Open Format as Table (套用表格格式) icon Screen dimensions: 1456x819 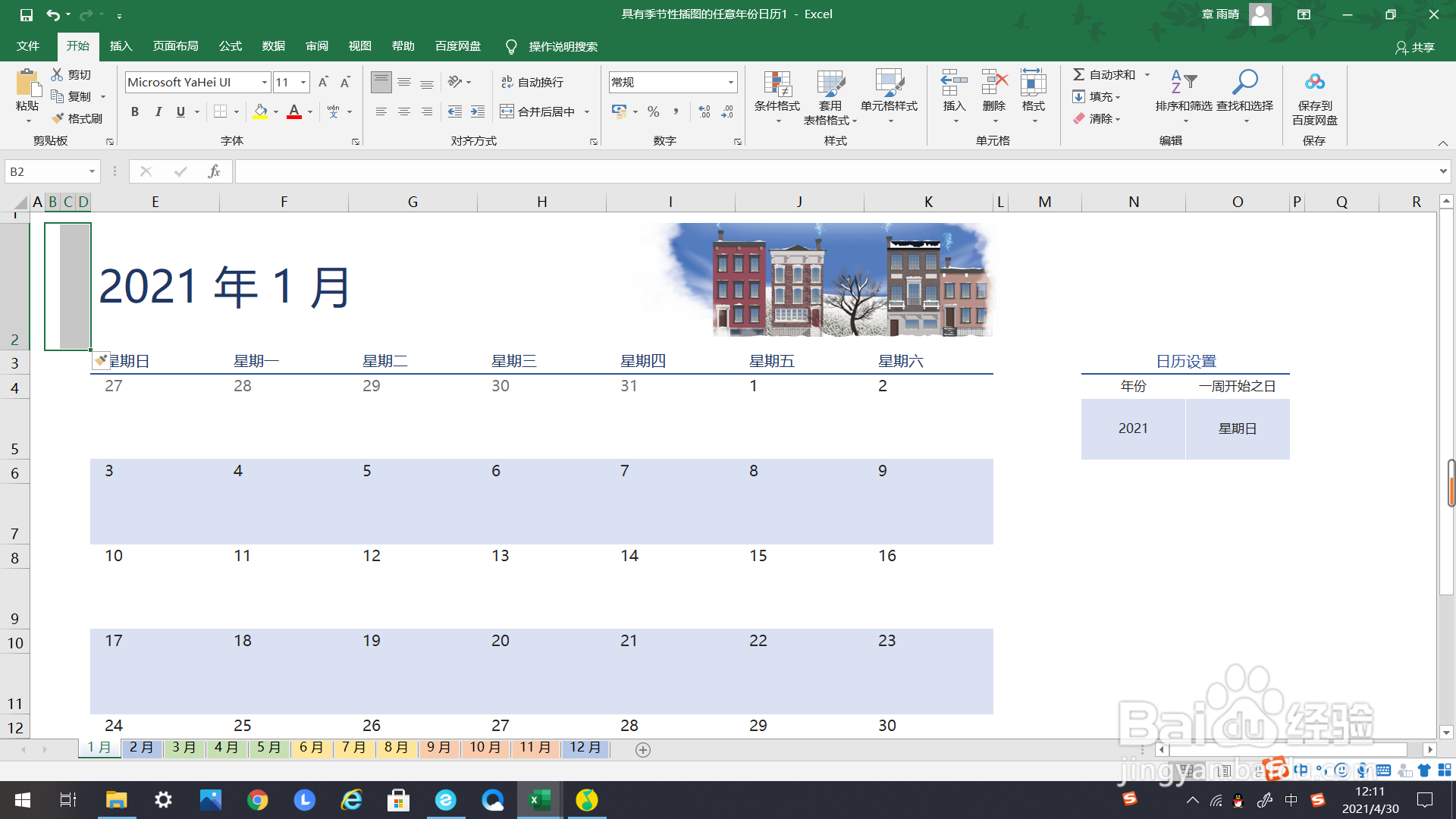[830, 83]
